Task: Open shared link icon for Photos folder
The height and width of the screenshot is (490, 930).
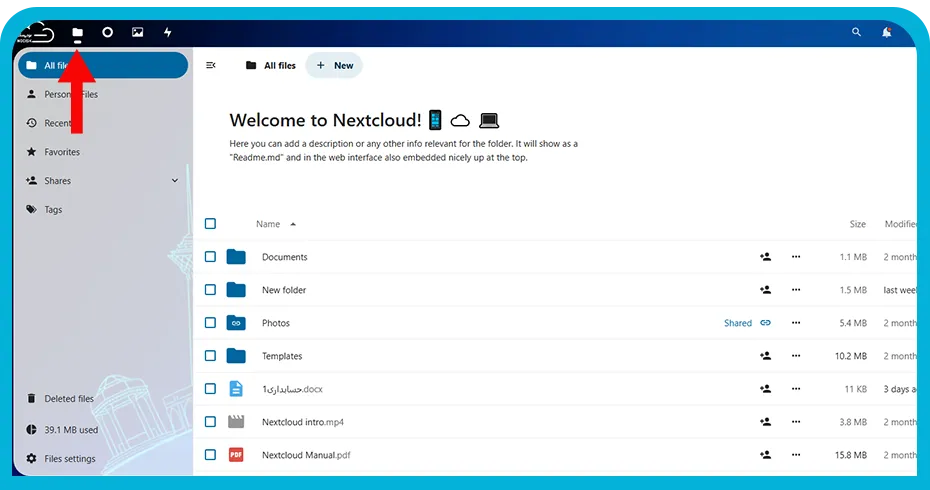Action: (766, 323)
